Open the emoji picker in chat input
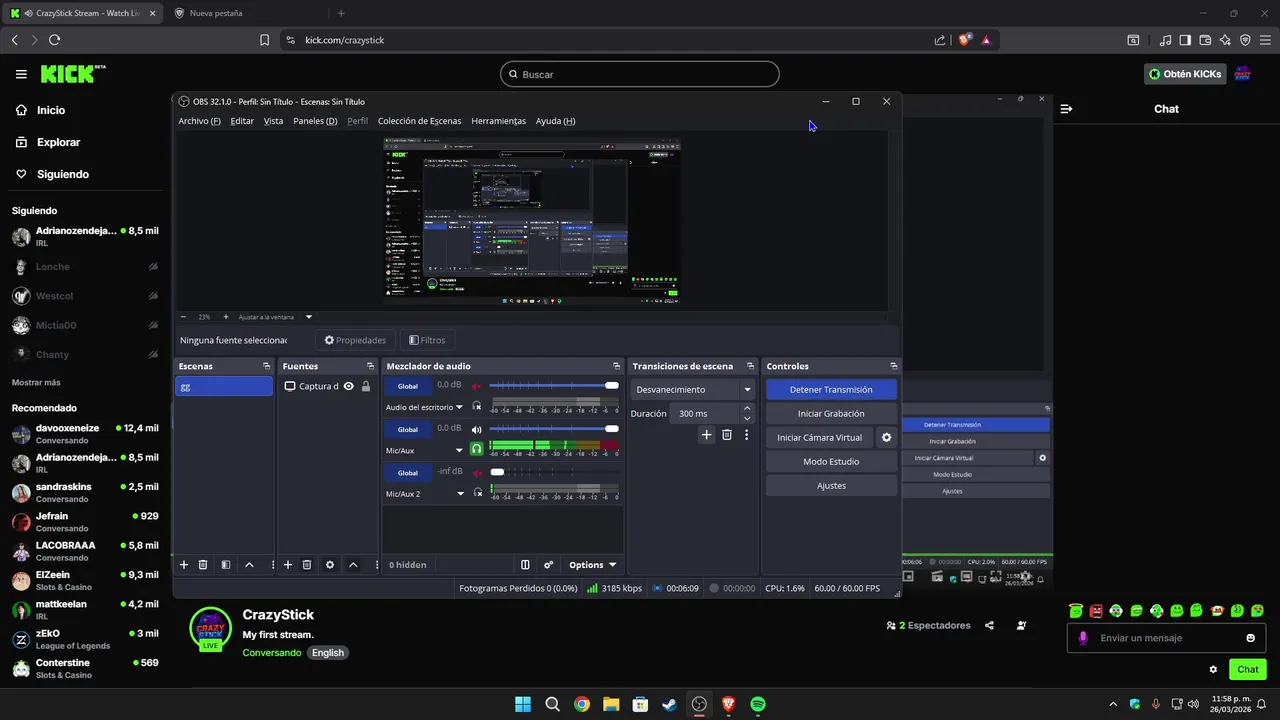Image resolution: width=1280 pixels, height=720 pixels. point(1251,638)
